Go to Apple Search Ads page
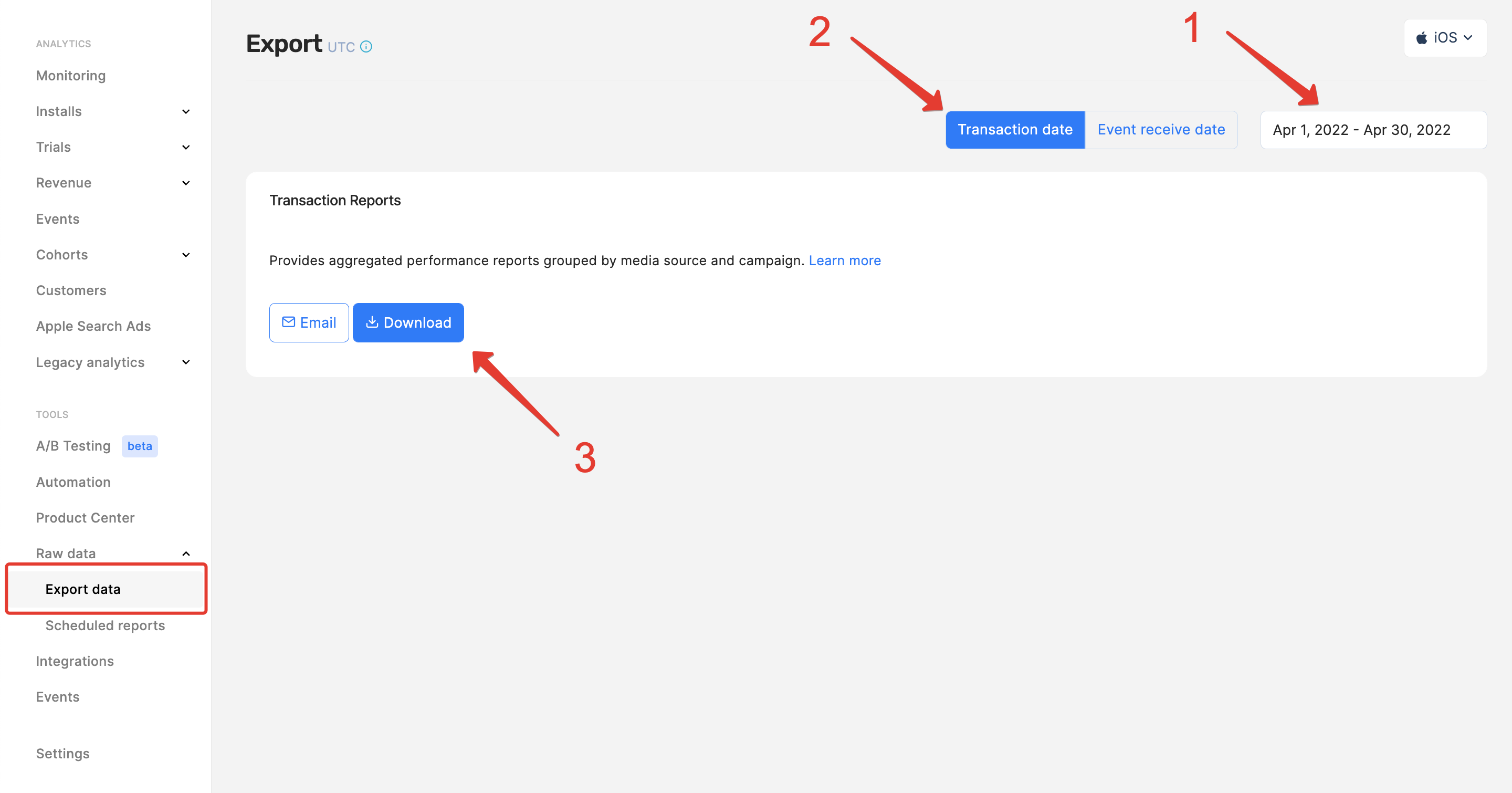The width and height of the screenshot is (1512, 793). pos(93,326)
